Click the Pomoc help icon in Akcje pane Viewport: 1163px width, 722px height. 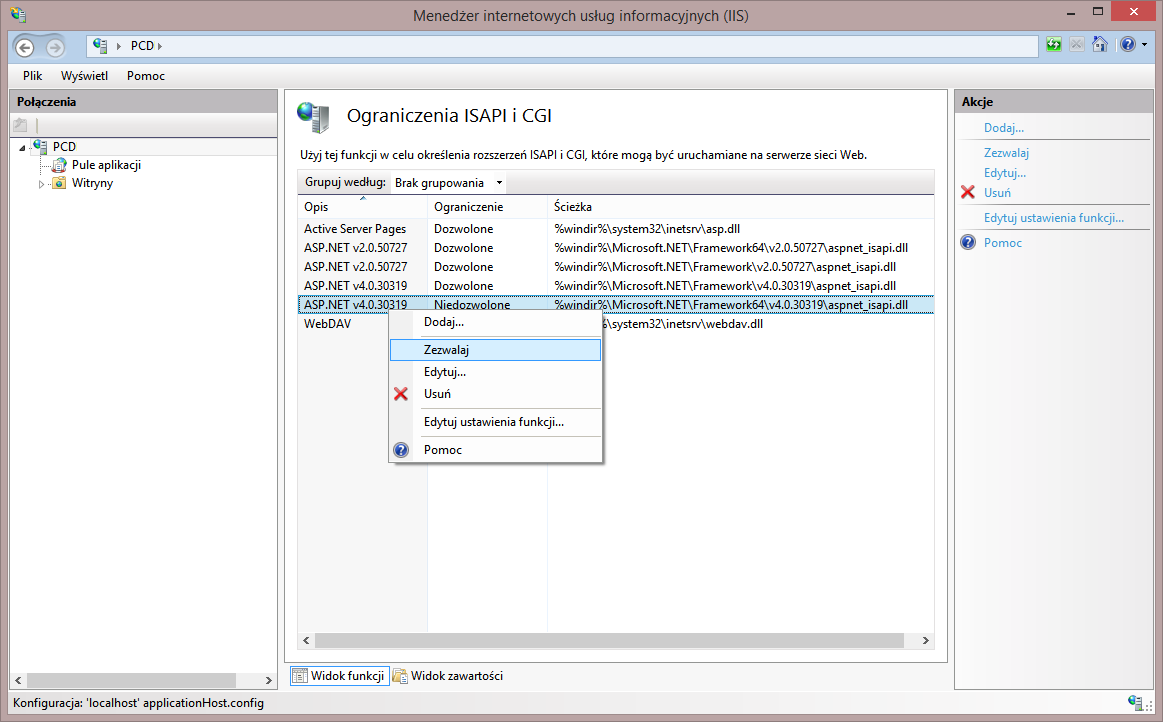pyautogui.click(x=968, y=243)
